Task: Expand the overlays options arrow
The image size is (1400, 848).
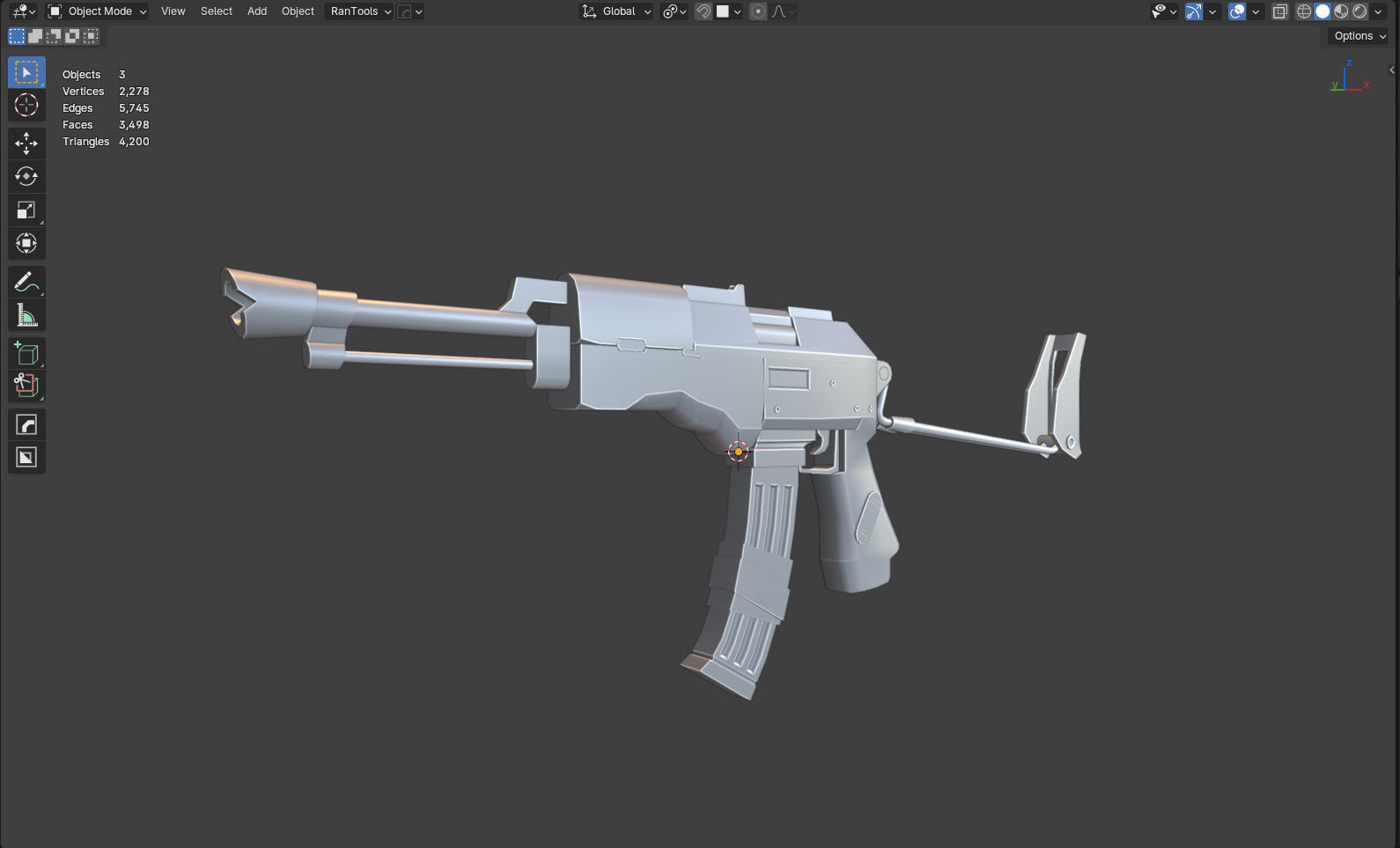Action: click(1256, 11)
